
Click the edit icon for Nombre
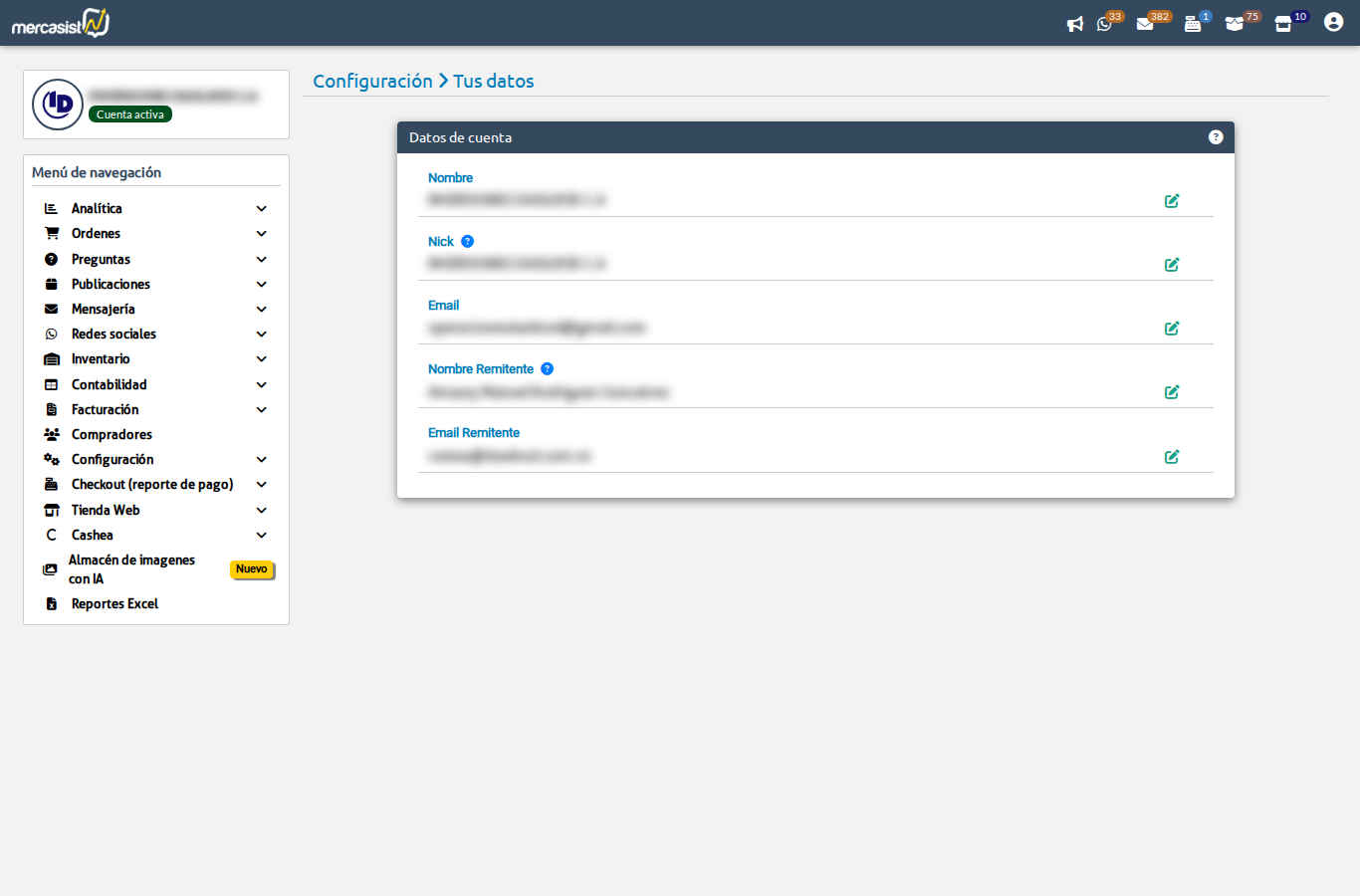pyautogui.click(x=1172, y=201)
